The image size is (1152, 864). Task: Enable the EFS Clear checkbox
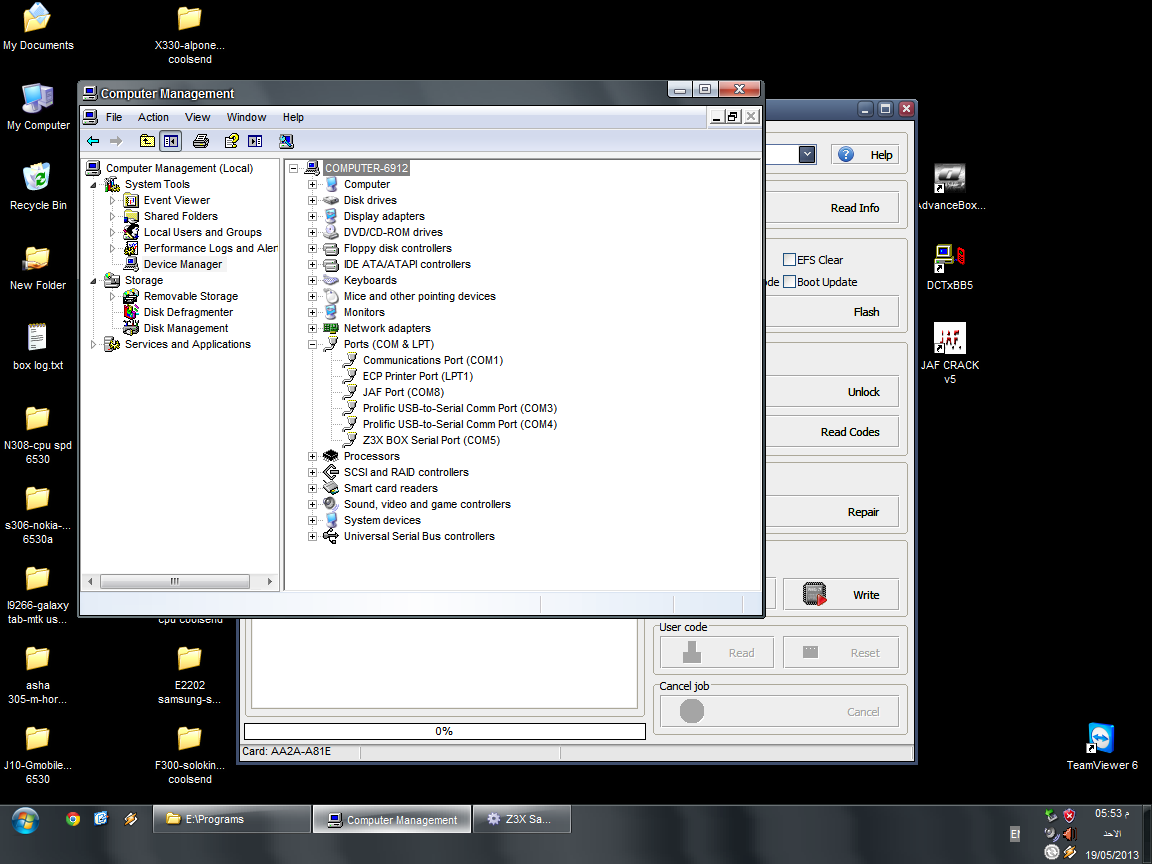[x=789, y=259]
